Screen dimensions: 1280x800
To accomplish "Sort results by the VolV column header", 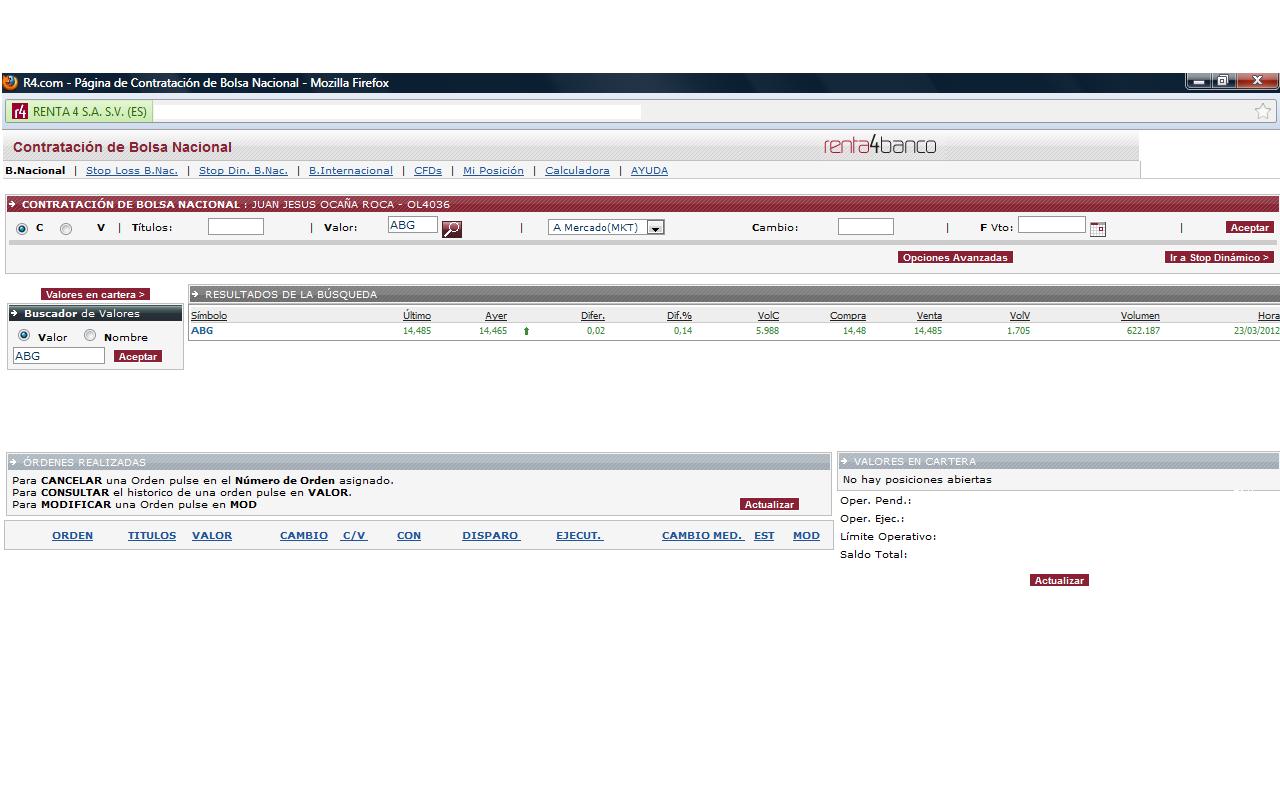I will click(x=1020, y=316).
